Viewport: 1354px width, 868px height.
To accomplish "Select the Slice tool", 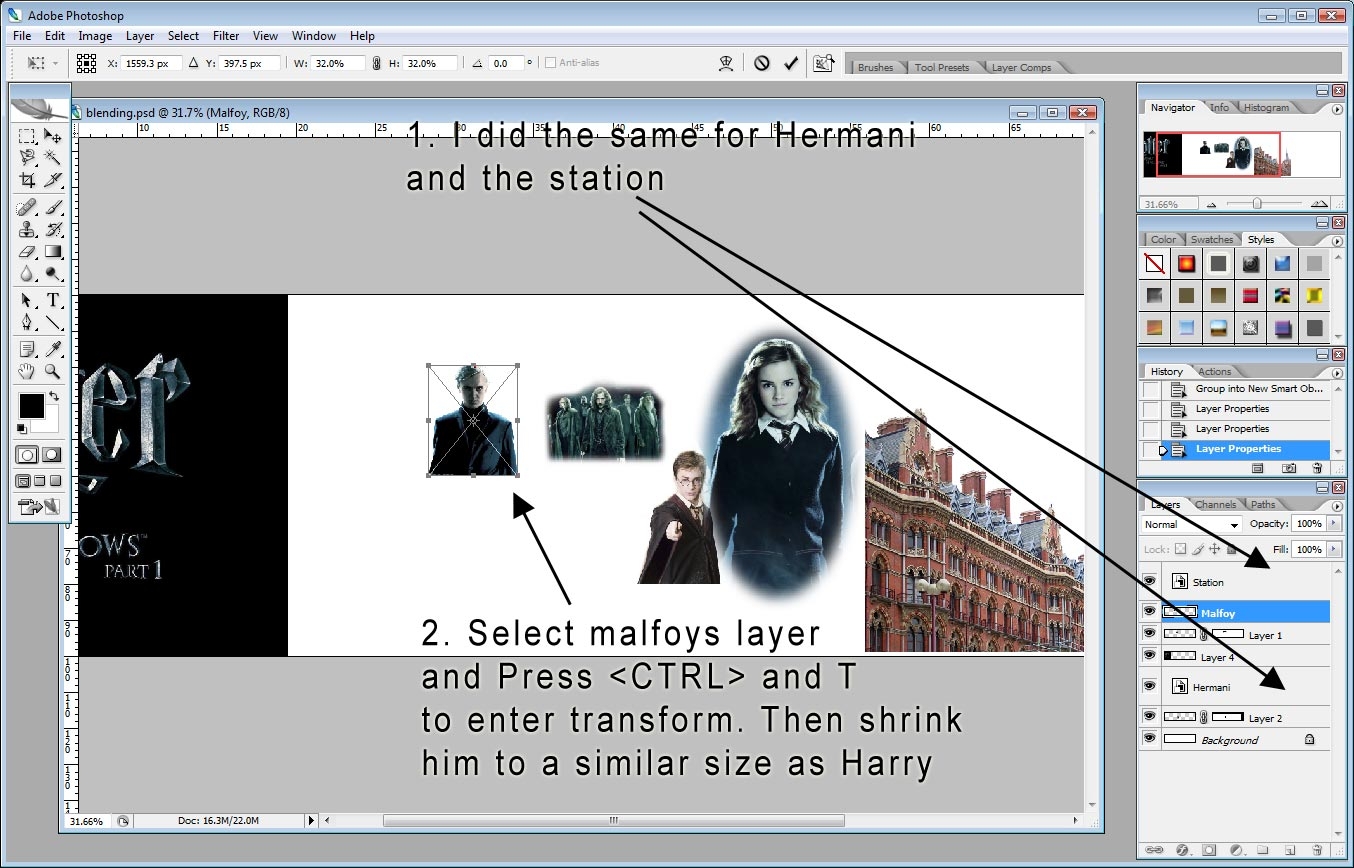I will pyautogui.click(x=53, y=180).
